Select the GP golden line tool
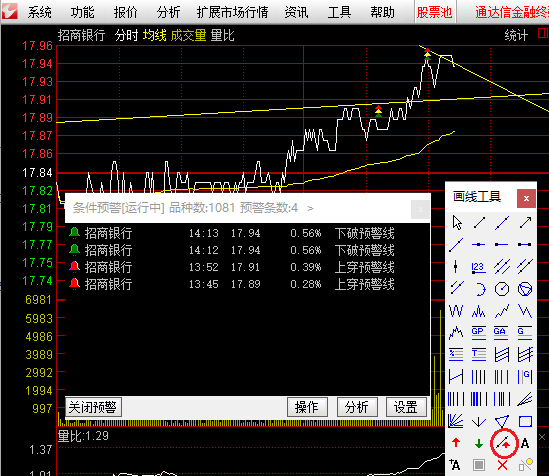 point(478,332)
